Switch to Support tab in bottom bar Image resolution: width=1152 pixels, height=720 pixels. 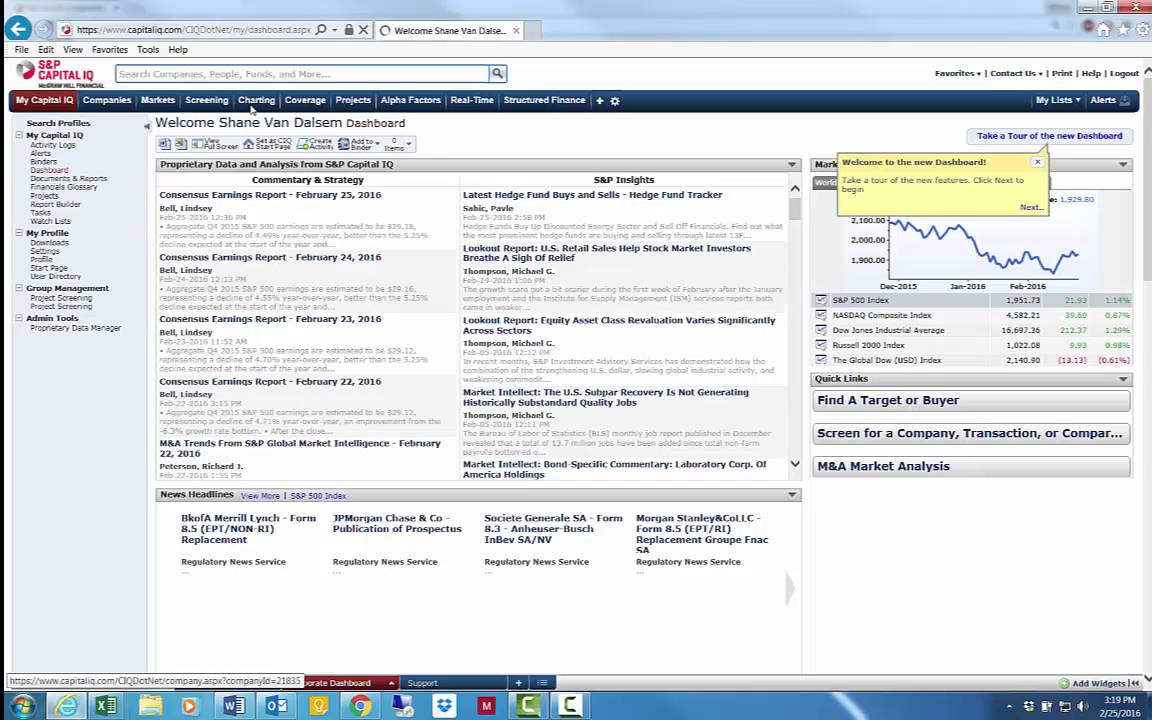tap(422, 683)
